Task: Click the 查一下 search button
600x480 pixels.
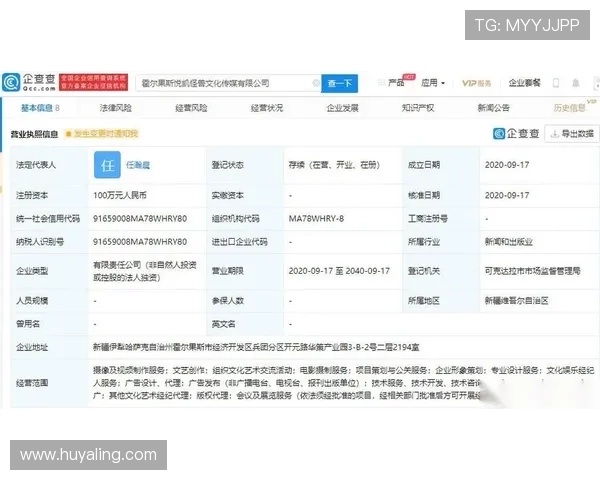Action: coord(339,83)
